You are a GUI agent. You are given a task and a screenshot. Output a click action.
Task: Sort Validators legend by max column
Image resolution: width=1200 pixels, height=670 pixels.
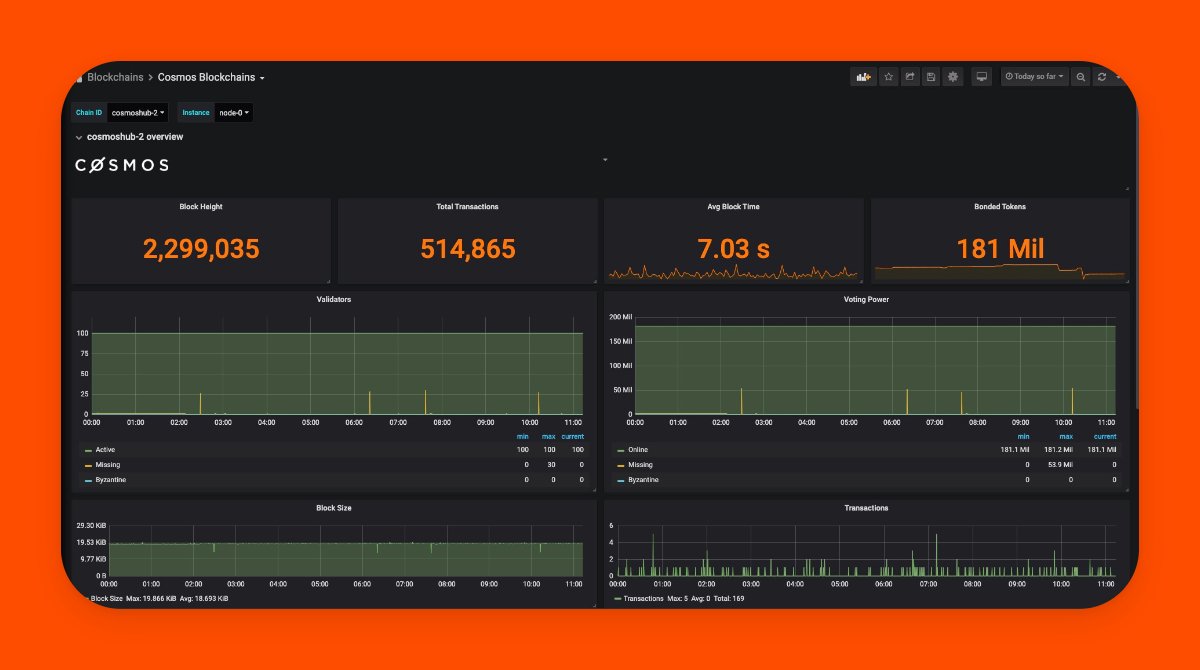[549, 436]
